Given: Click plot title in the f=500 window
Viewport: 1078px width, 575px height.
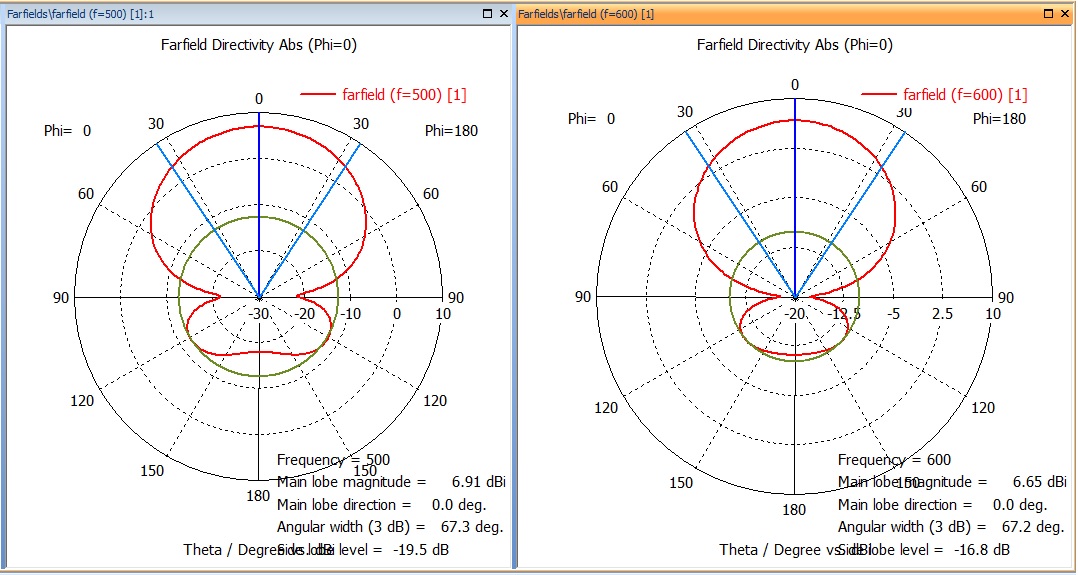Looking at the screenshot, I should pyautogui.click(x=258, y=45).
